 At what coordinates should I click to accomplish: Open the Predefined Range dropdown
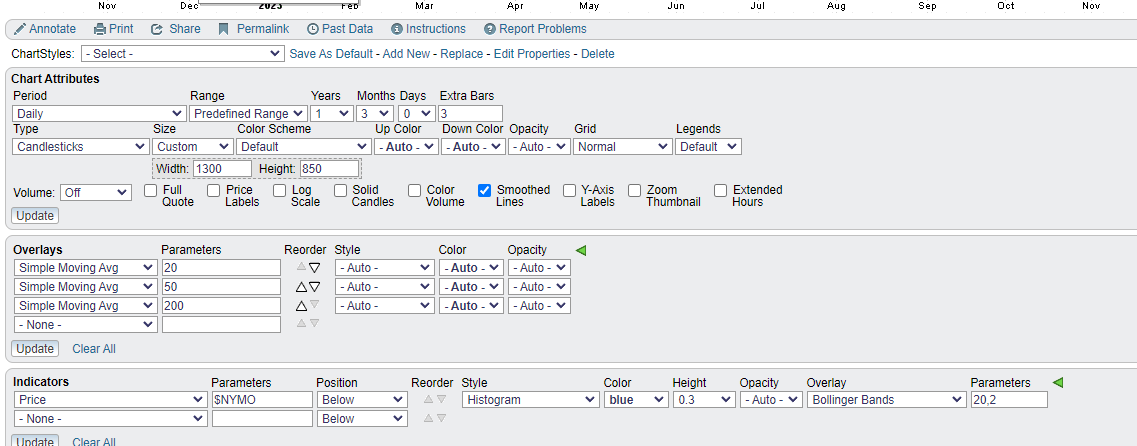[x=249, y=113]
